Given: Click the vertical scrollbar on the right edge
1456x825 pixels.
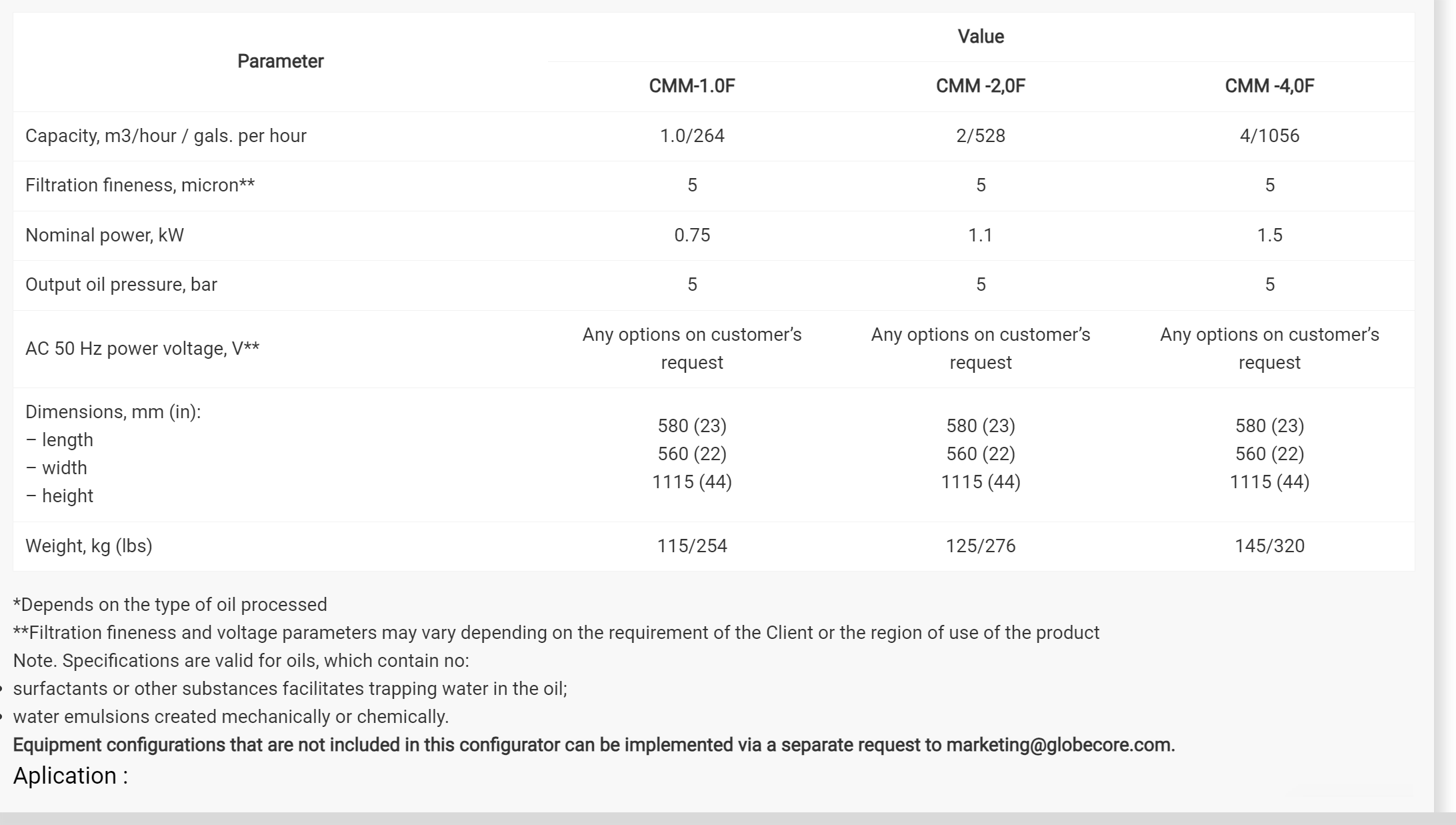Looking at the screenshot, I should click(x=1445, y=400).
